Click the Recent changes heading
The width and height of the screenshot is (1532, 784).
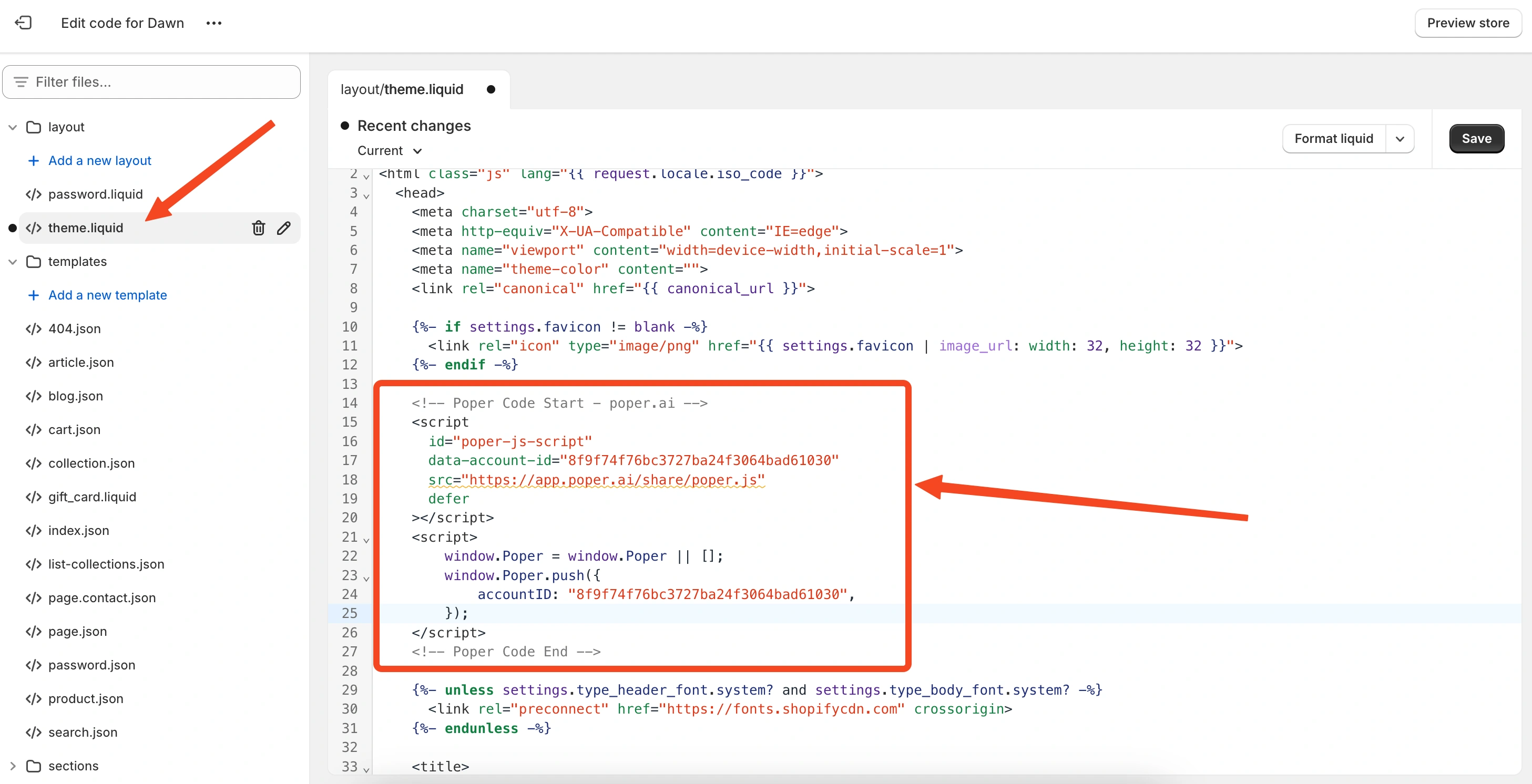(414, 126)
